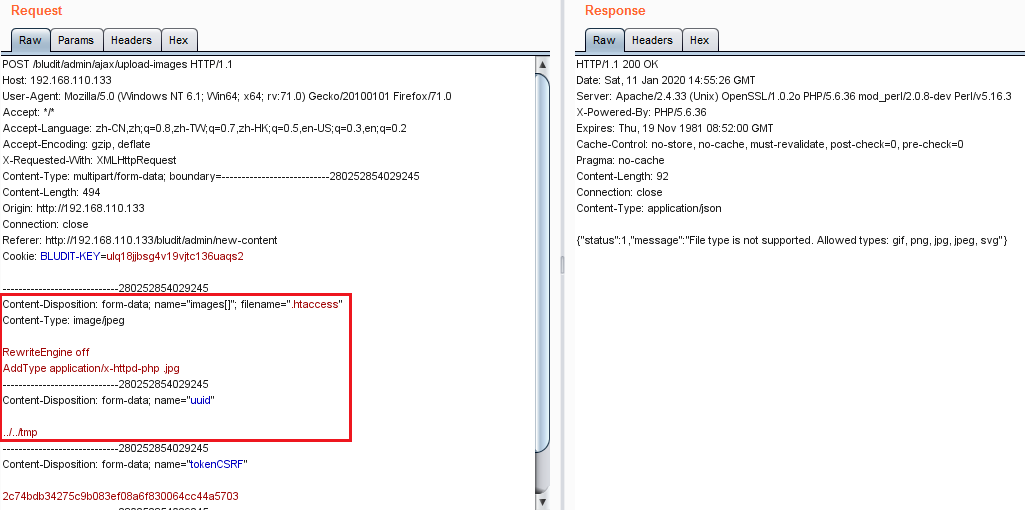This screenshot has width=1025, height=510.
Task: Click the RewriteEngine off line
Action: coord(46,352)
